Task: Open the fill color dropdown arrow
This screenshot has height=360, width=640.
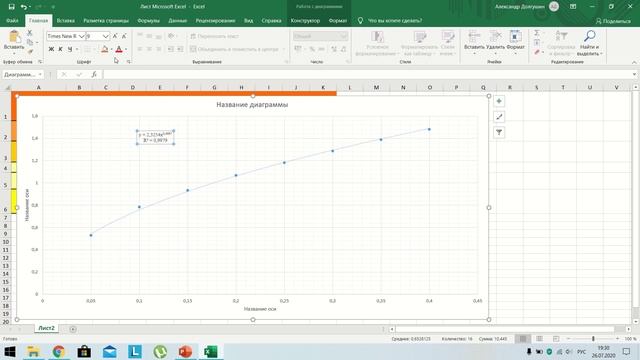Action: point(111,49)
